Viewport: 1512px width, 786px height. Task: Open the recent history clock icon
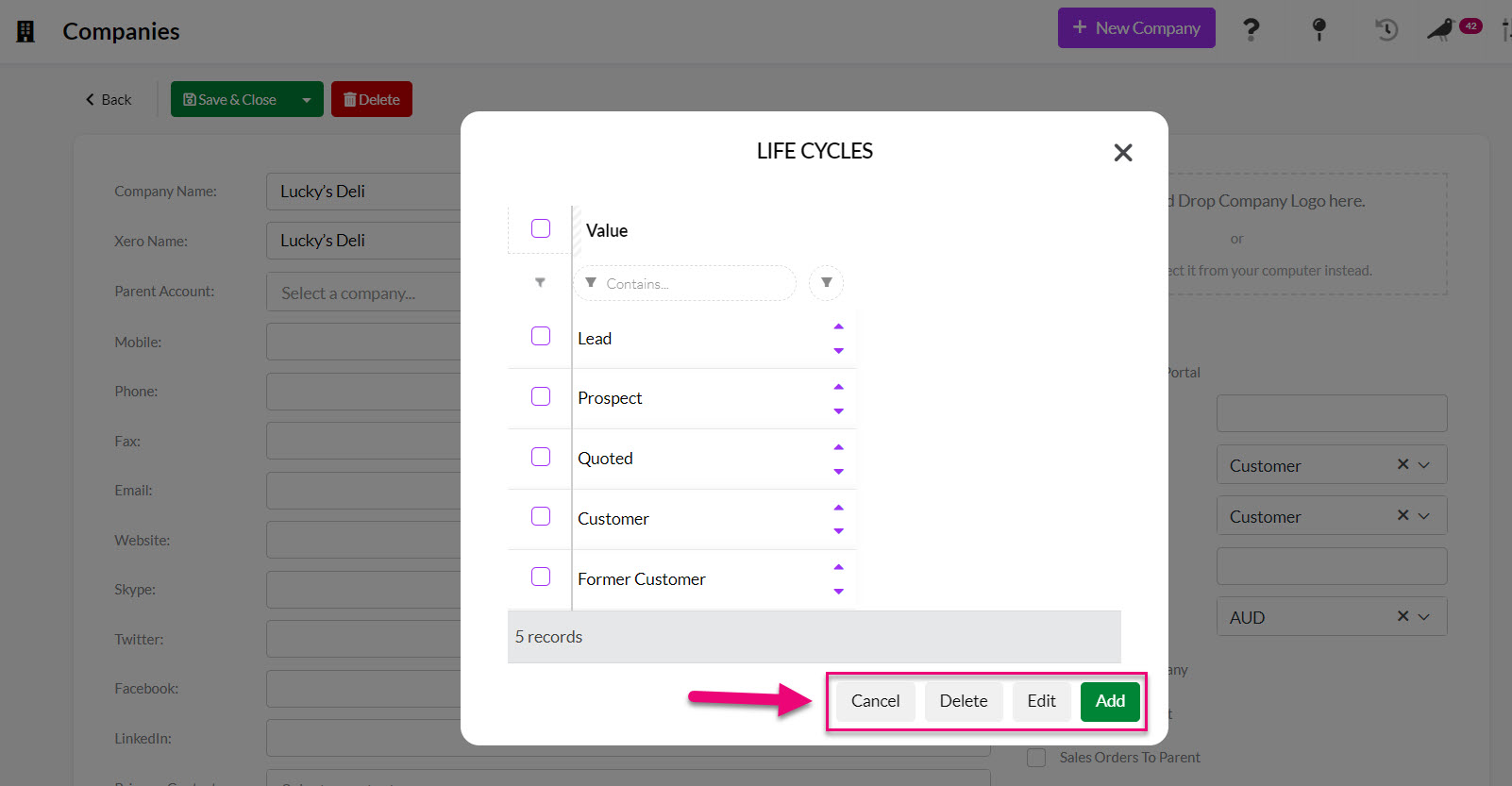click(1386, 29)
